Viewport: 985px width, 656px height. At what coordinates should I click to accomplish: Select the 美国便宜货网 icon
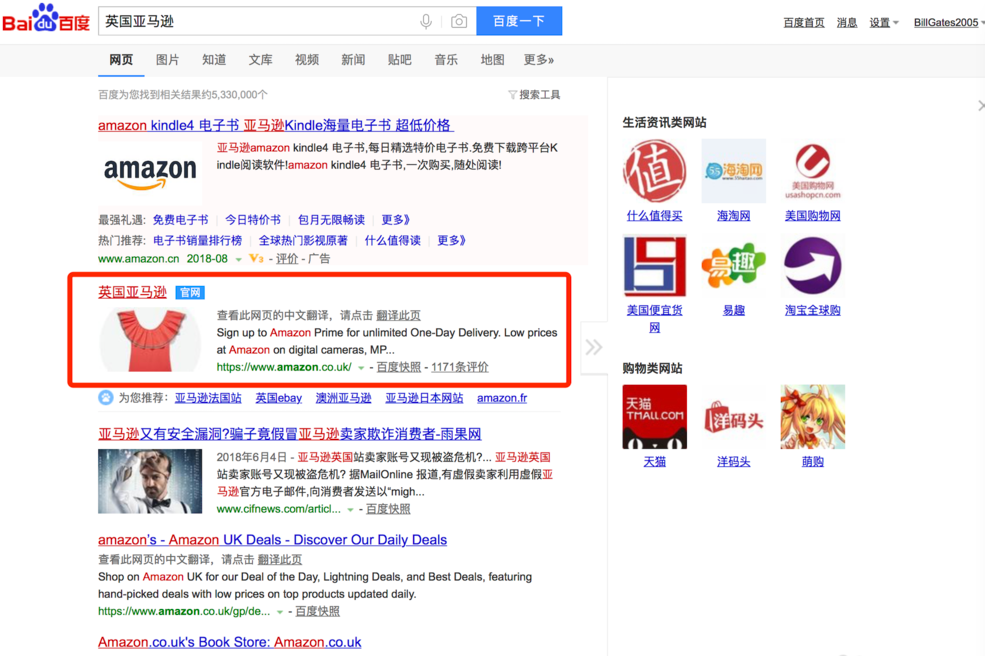[x=654, y=265]
